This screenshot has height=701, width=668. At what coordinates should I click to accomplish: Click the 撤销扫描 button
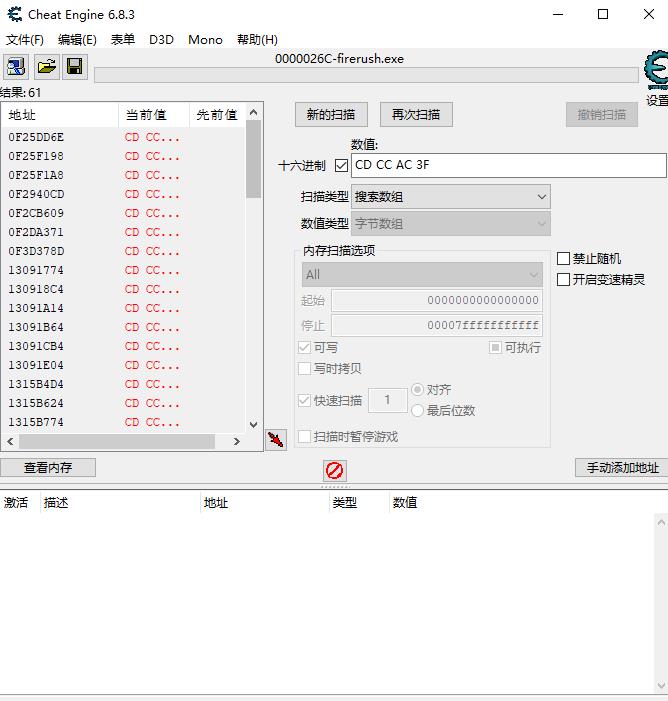point(602,115)
